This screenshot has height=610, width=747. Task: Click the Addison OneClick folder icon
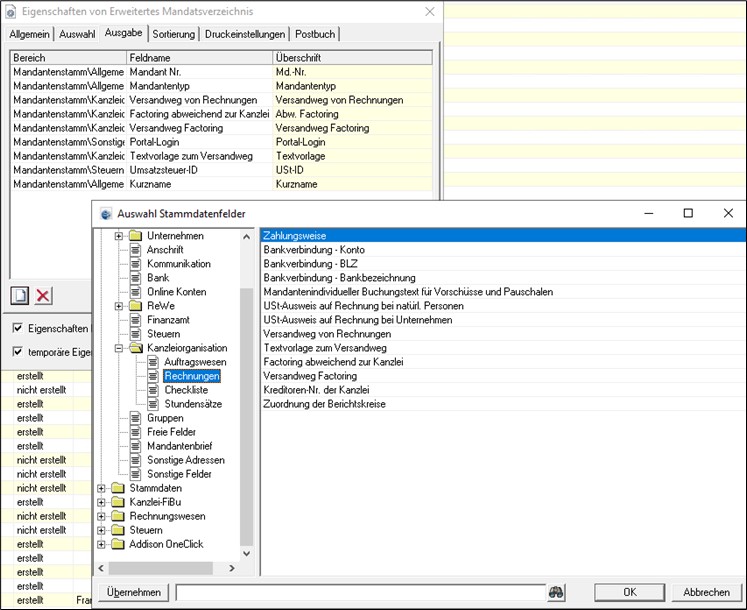118,544
